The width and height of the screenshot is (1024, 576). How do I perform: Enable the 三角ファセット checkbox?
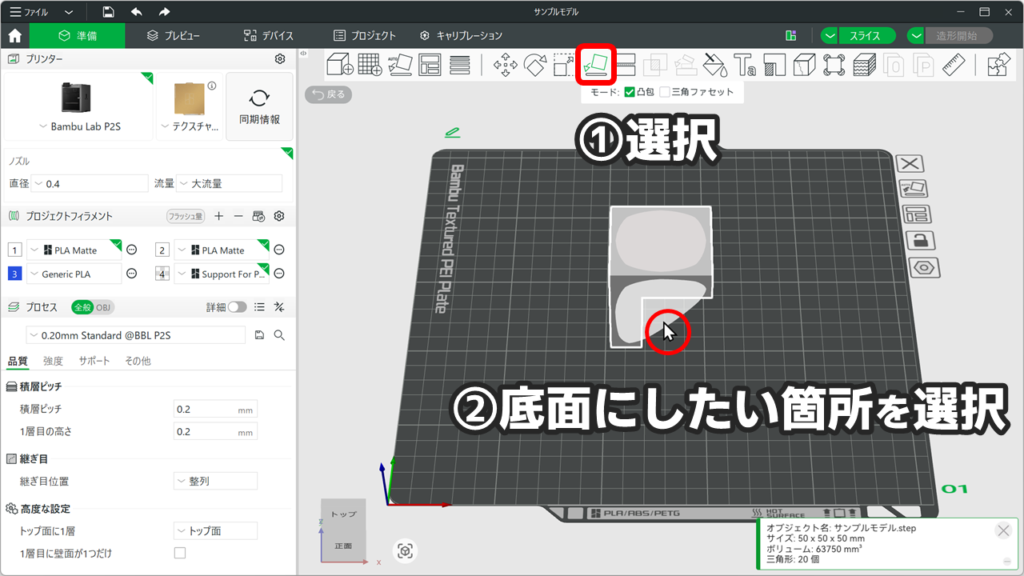click(x=665, y=92)
